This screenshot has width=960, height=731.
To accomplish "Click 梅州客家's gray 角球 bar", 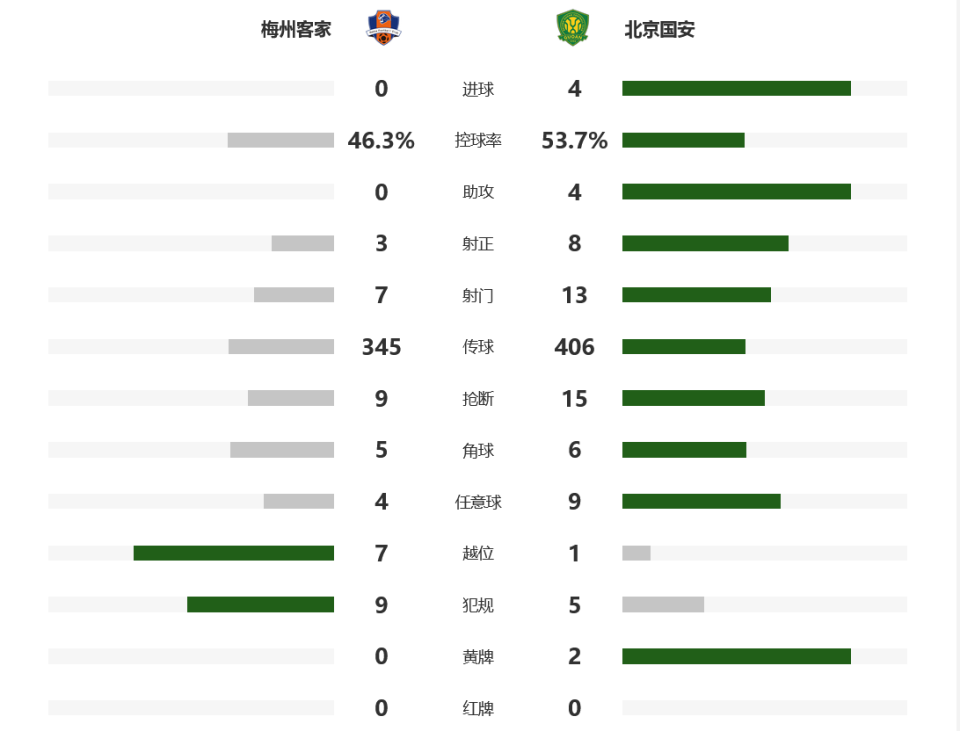I will pos(282,450).
